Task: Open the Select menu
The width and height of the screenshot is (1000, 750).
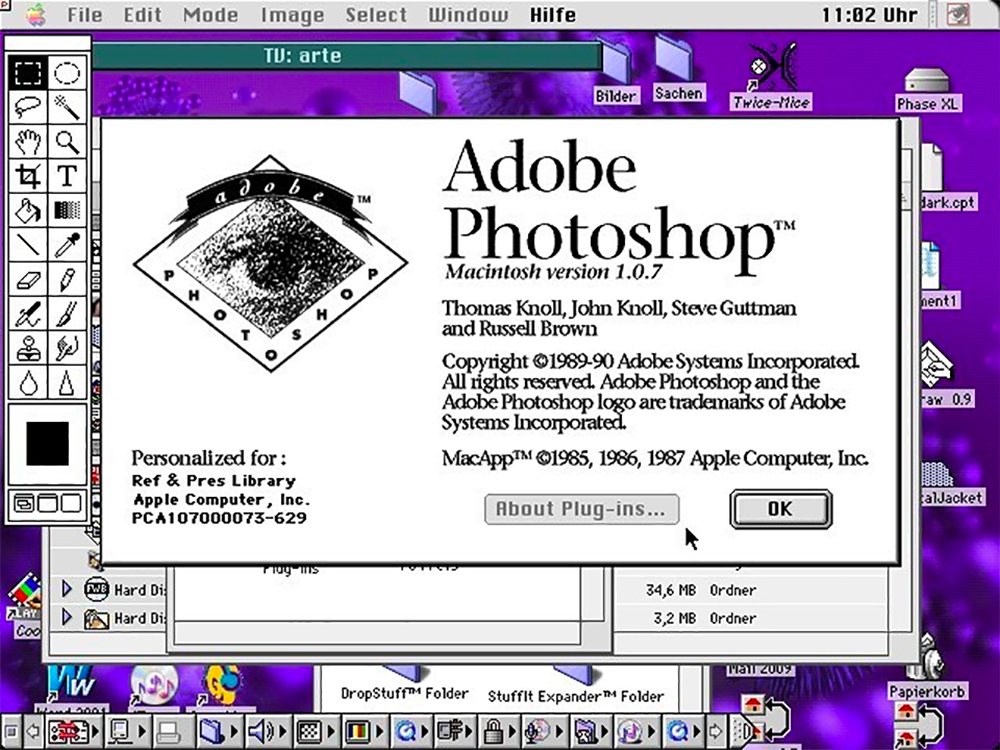Action: coord(376,14)
